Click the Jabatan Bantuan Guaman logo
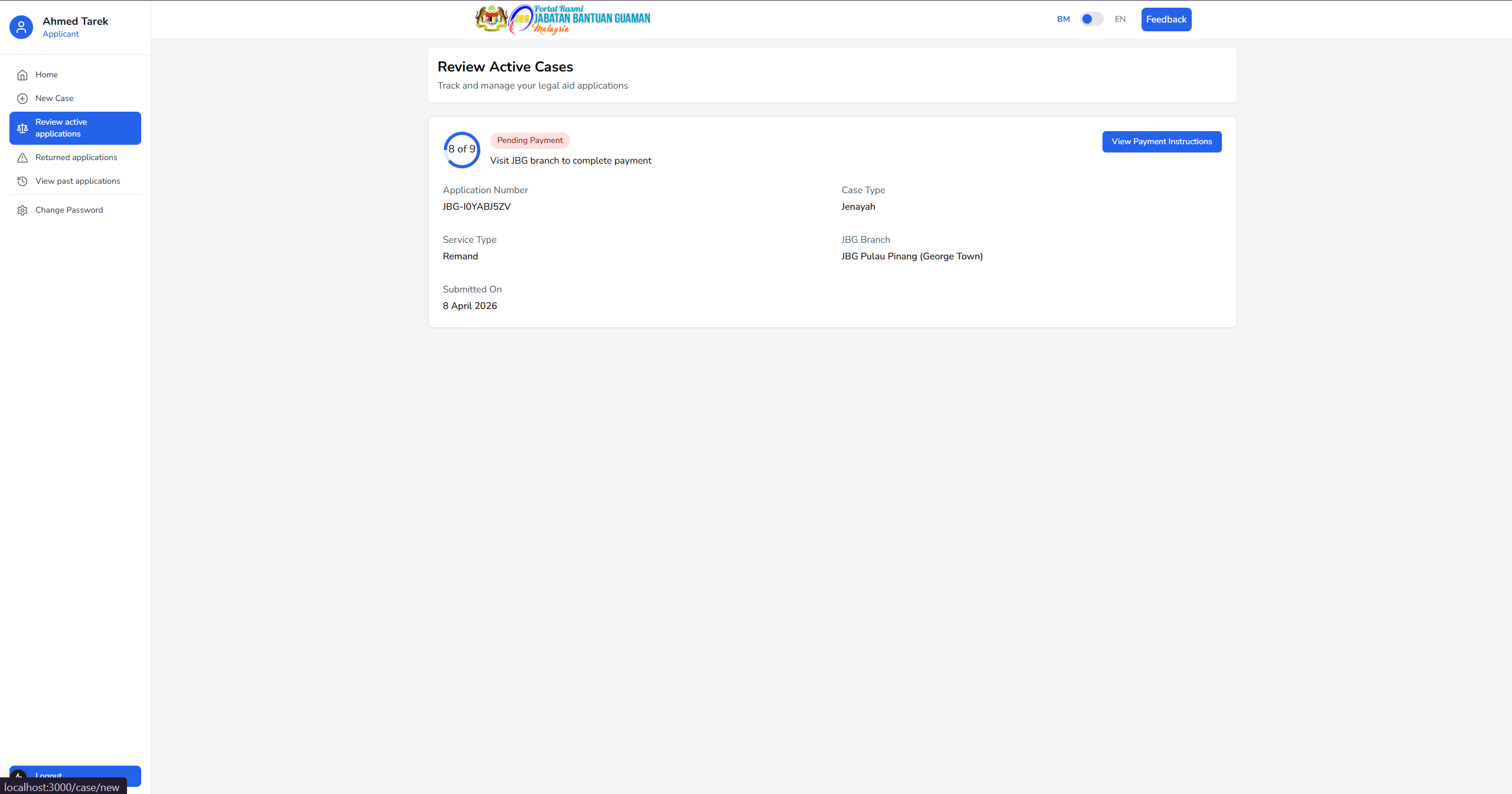Image resolution: width=1512 pixels, height=794 pixels. (x=562, y=19)
